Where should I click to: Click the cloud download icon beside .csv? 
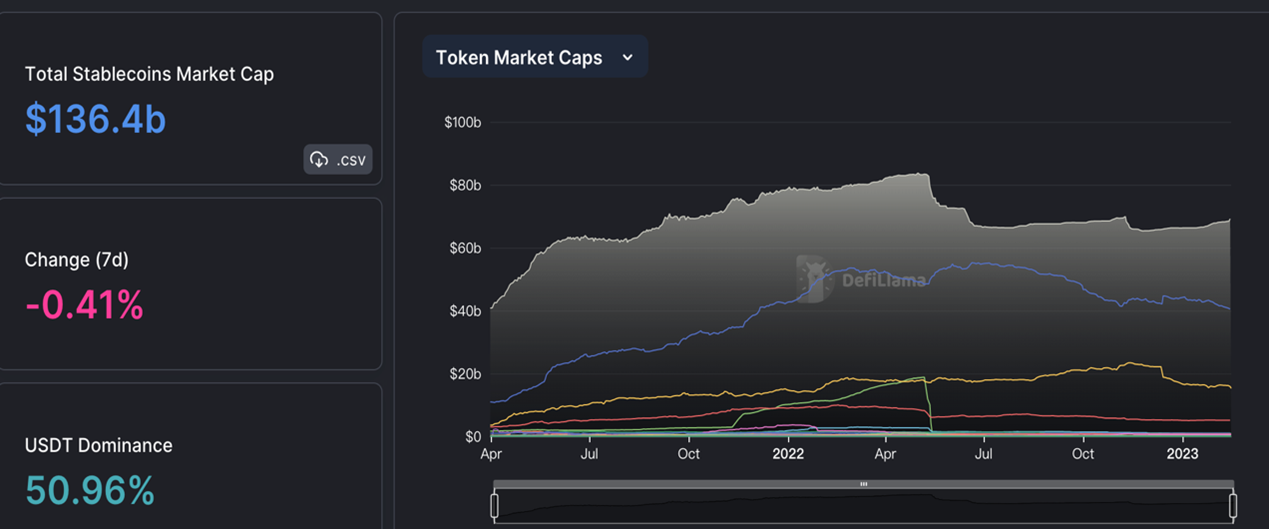[x=319, y=160]
